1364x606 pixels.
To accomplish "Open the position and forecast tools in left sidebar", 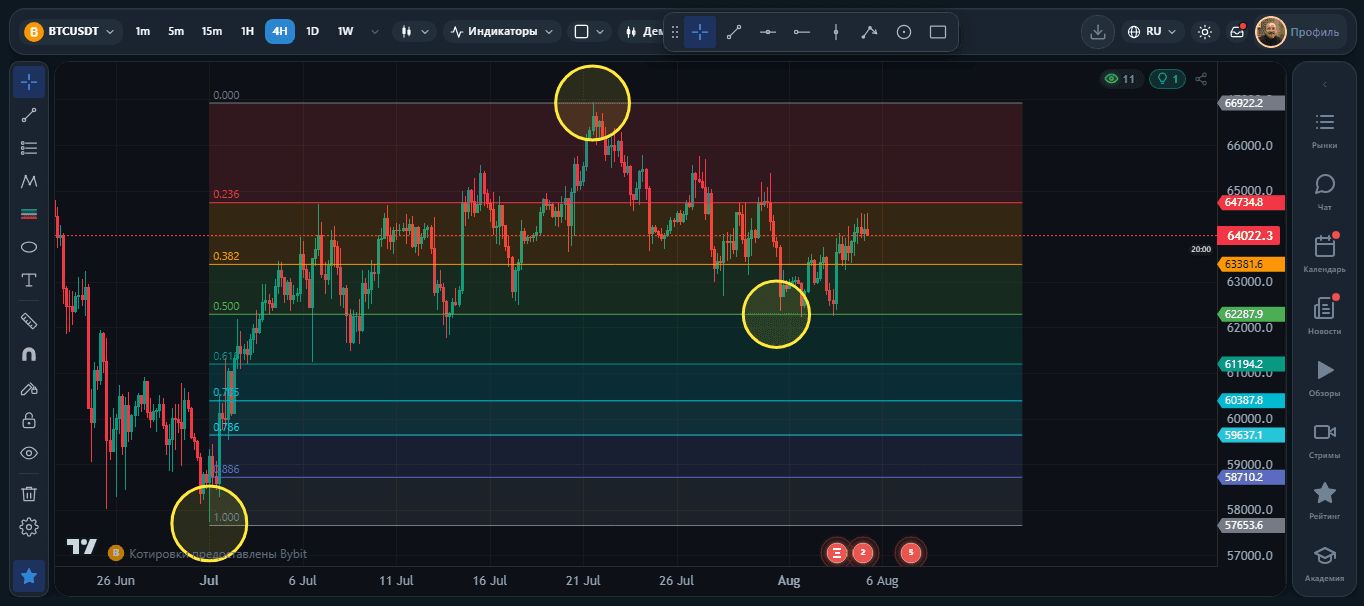I will [29, 214].
